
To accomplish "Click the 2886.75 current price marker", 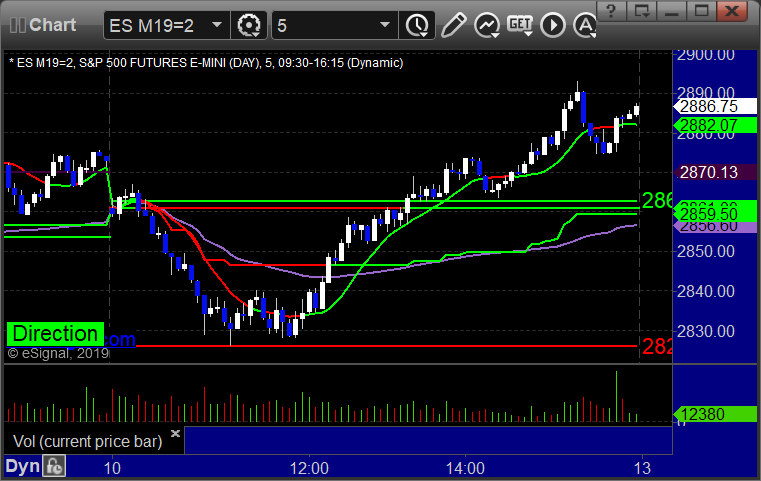I will tap(715, 106).
